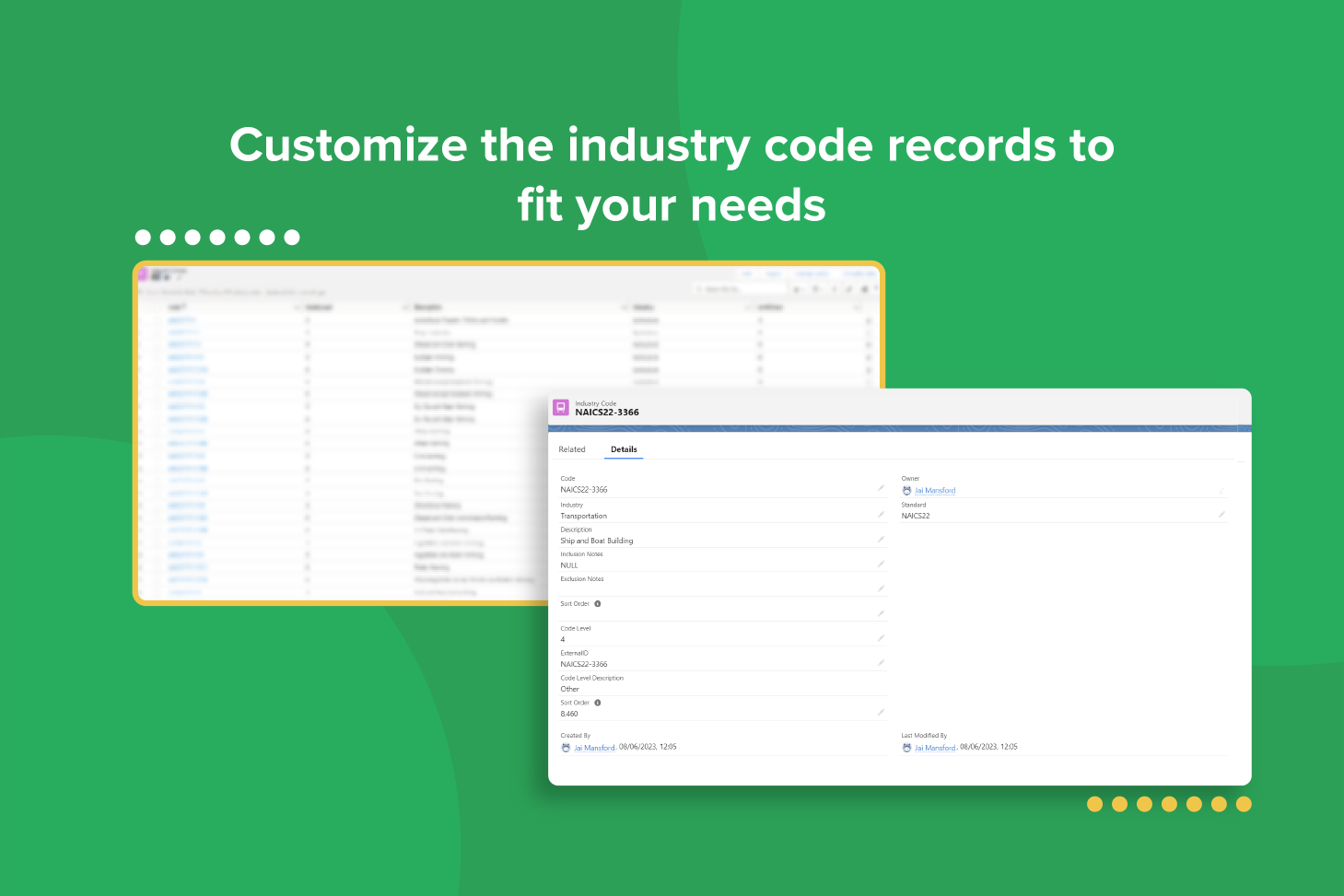1344x896 pixels.
Task: Edit Exclusion Notes using pencil icon
Action: coord(881,589)
